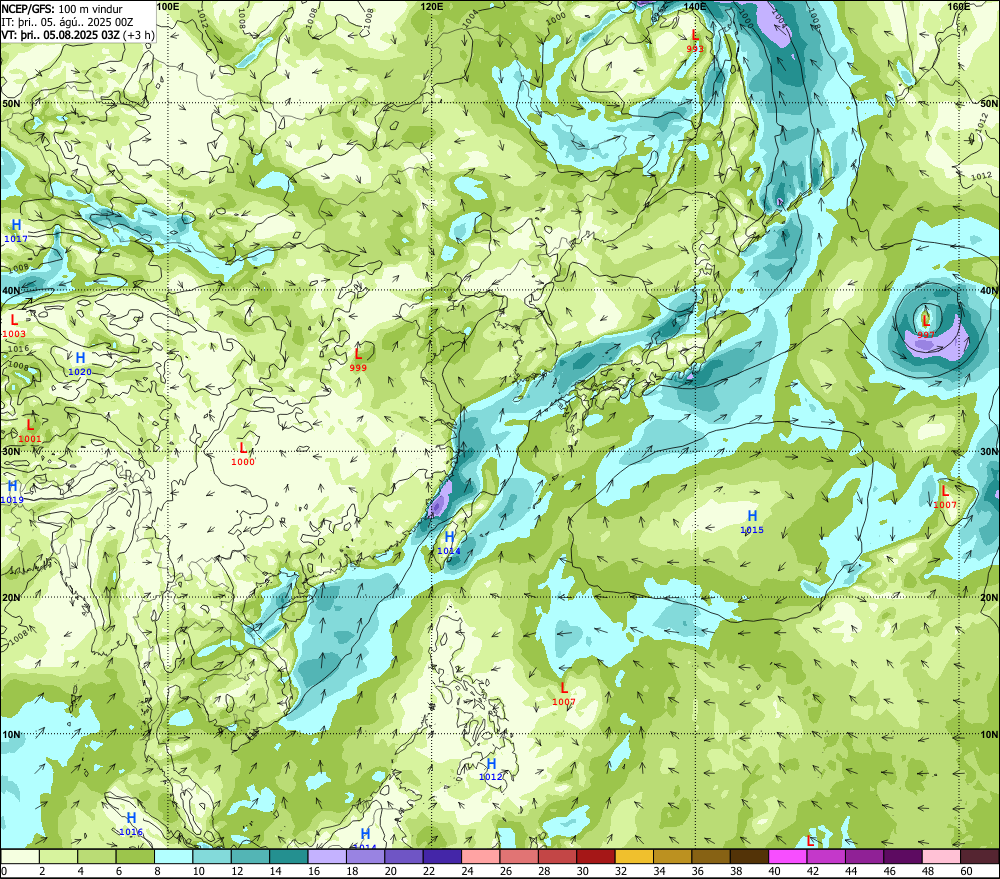The image size is (1000, 879).
Task: Click the legend value 30
Action: coord(583,871)
